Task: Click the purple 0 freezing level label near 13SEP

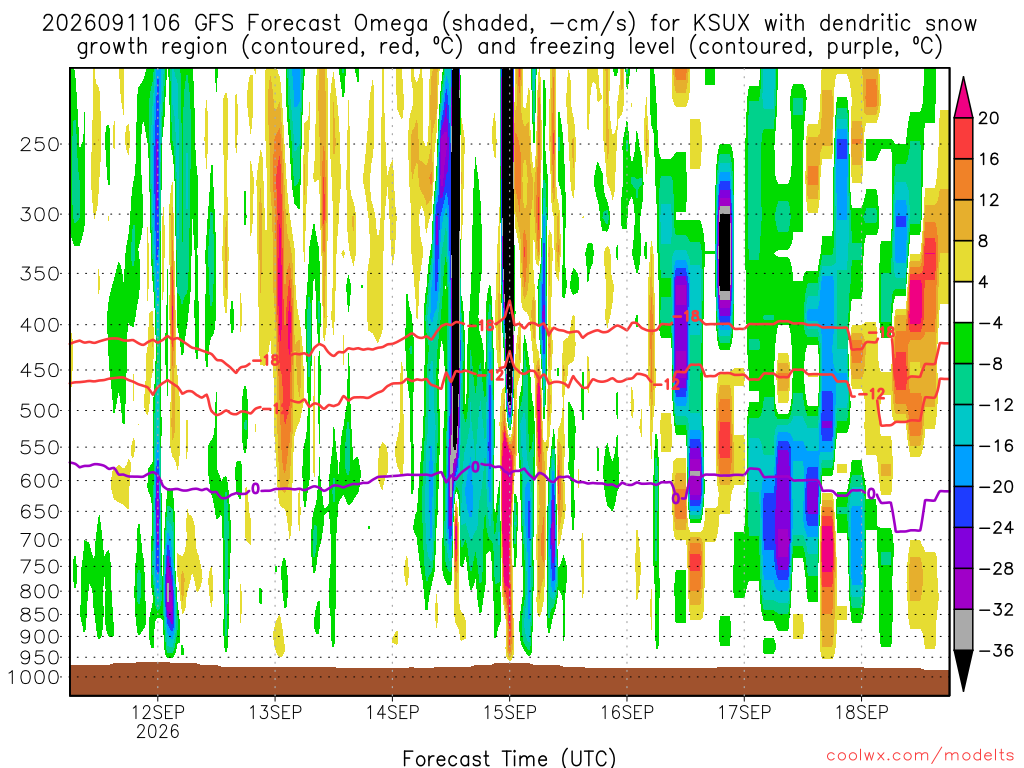Action: pos(255,488)
